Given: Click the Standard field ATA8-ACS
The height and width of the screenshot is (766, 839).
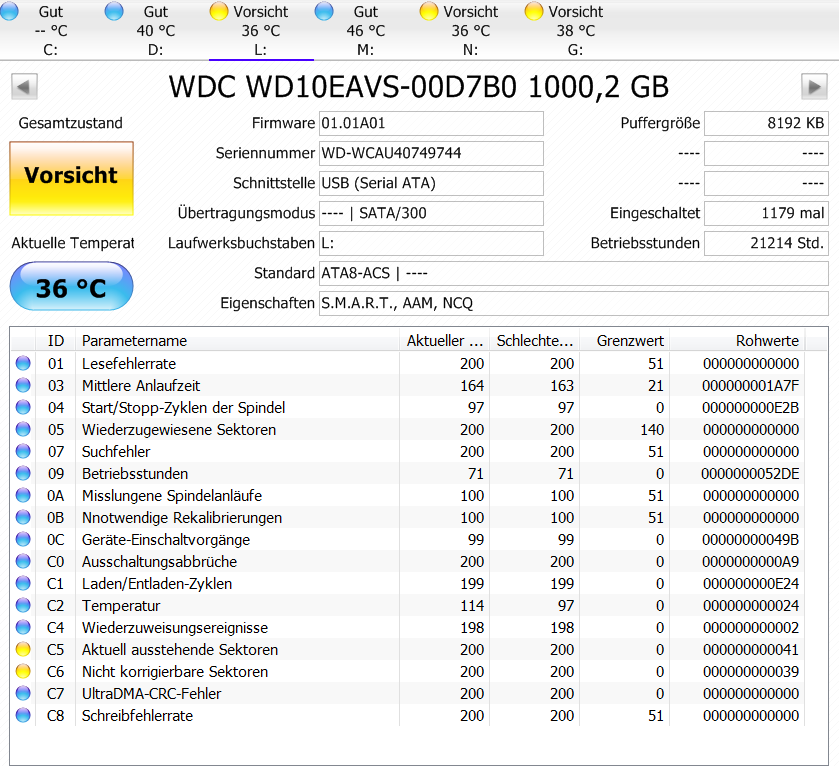Looking at the screenshot, I should (x=574, y=273).
